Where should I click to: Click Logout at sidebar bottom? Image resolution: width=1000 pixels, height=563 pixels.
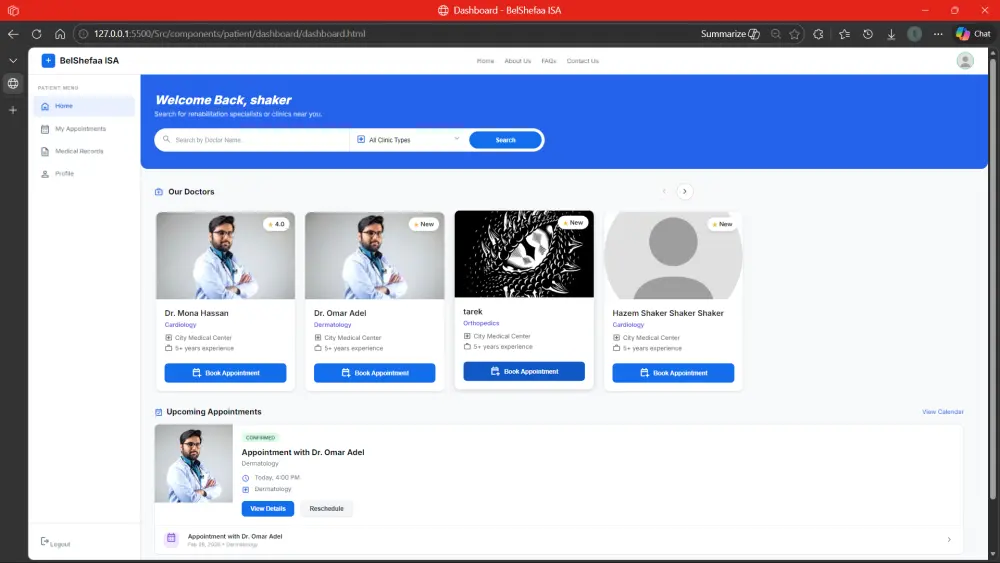pyautogui.click(x=55, y=543)
